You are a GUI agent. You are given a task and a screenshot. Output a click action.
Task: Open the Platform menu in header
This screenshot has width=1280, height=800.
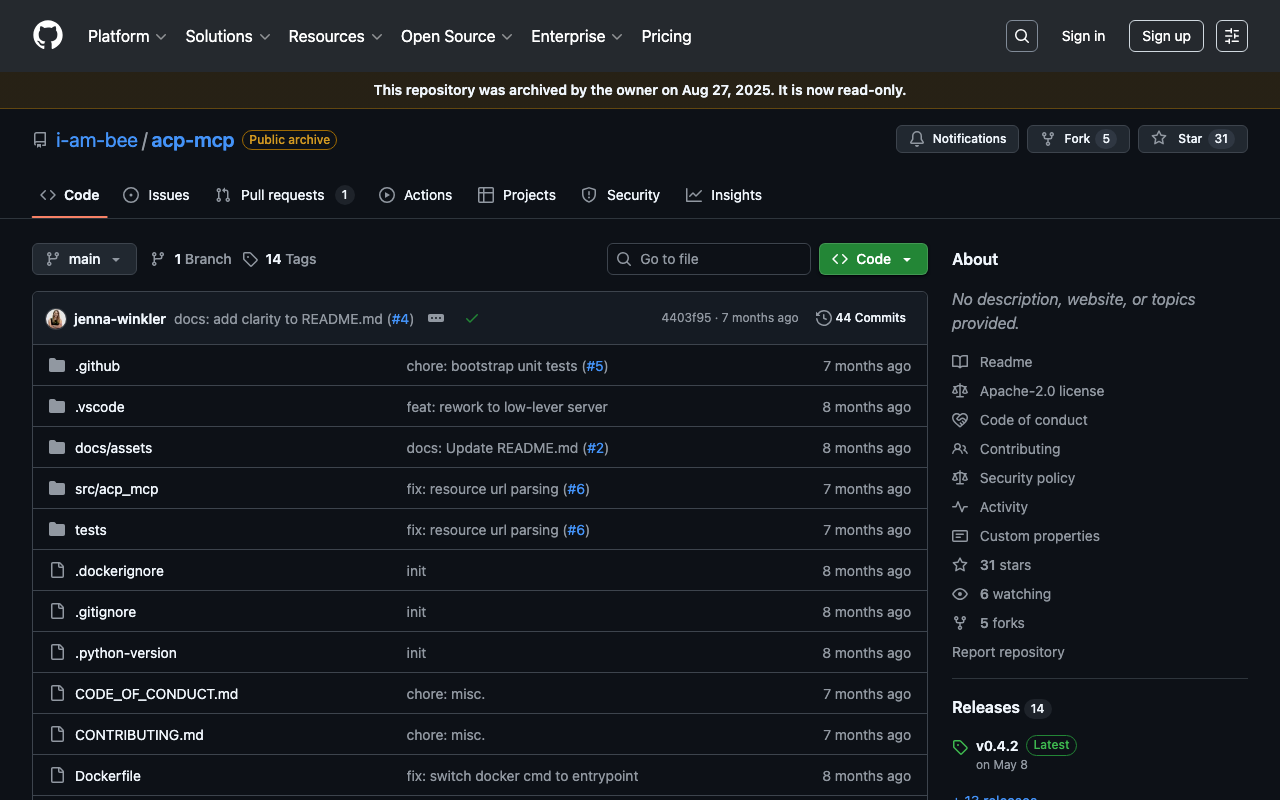127,36
